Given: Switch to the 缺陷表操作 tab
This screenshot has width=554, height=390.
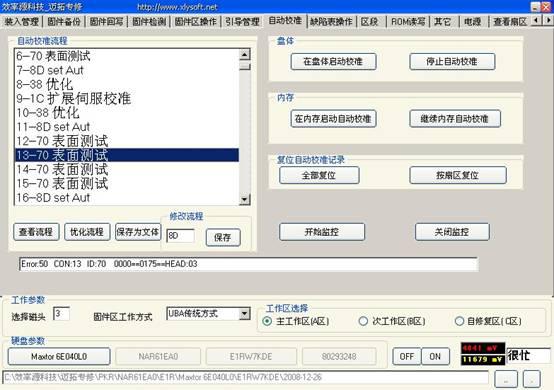Looking at the screenshot, I should click(331, 22).
